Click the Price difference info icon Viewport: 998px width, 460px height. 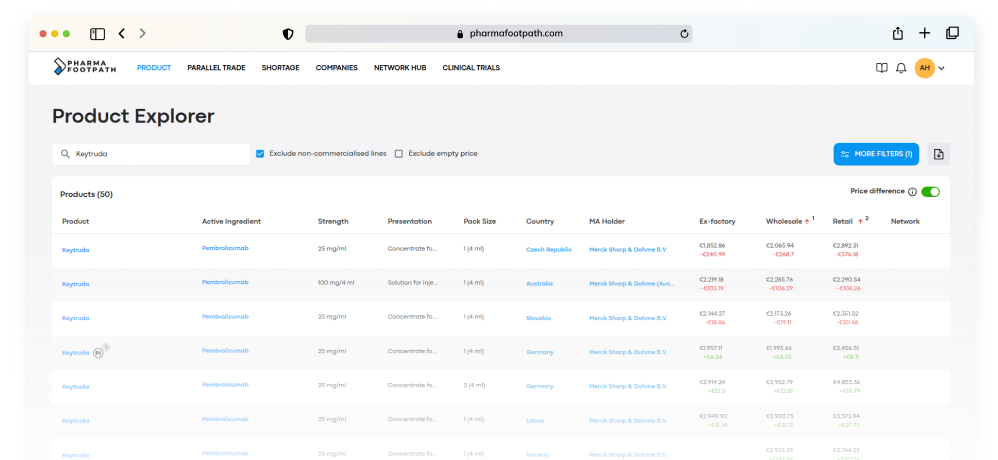[912, 192]
